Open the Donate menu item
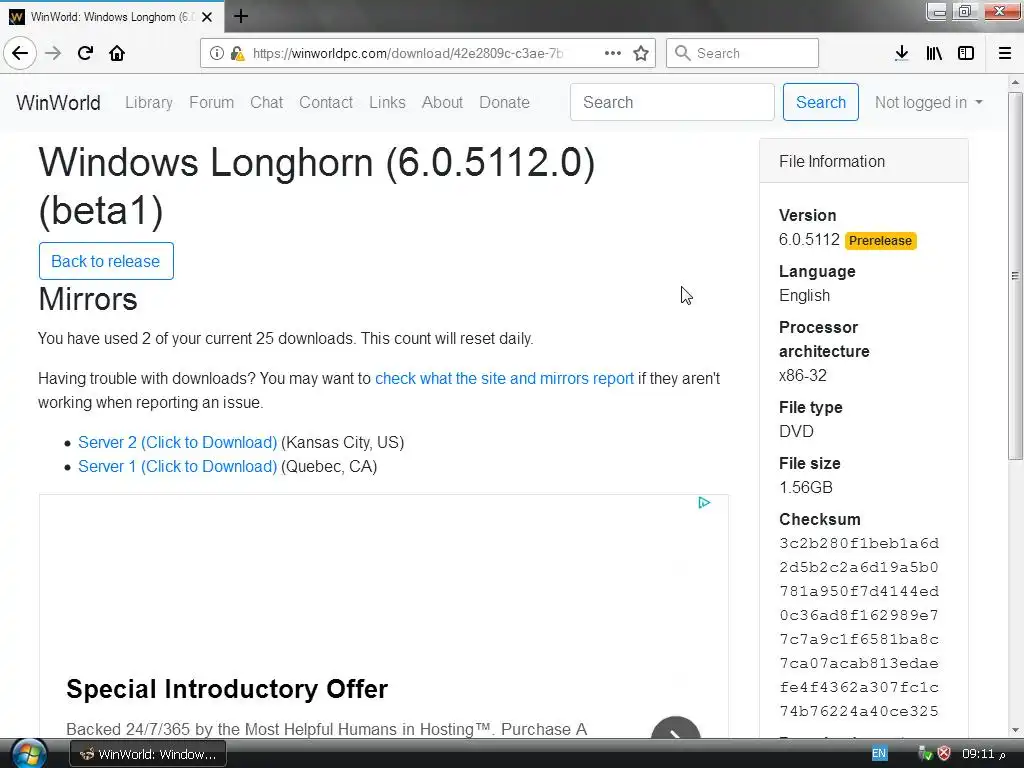 click(x=504, y=103)
